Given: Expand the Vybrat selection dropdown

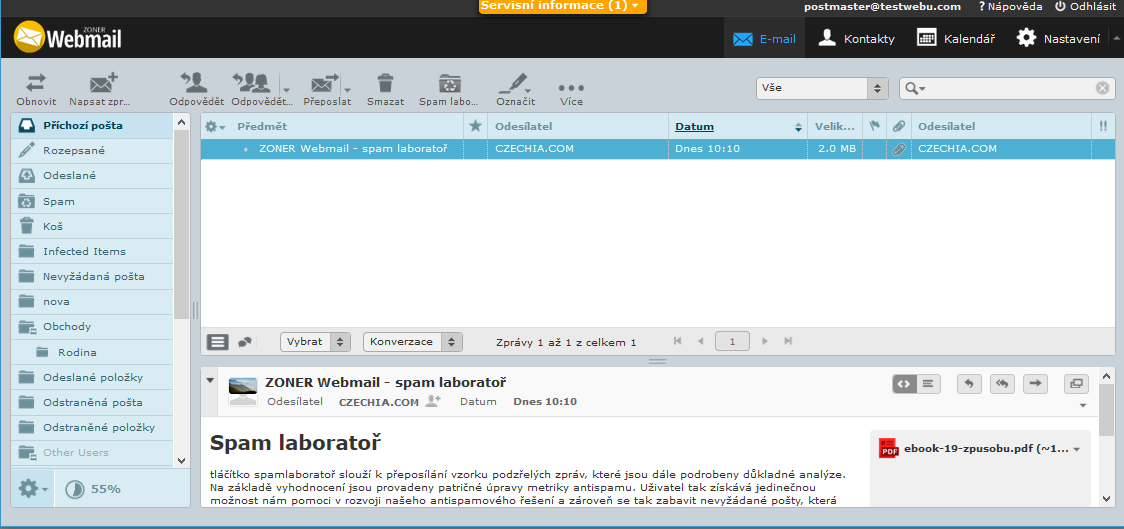Looking at the screenshot, I should tap(315, 342).
